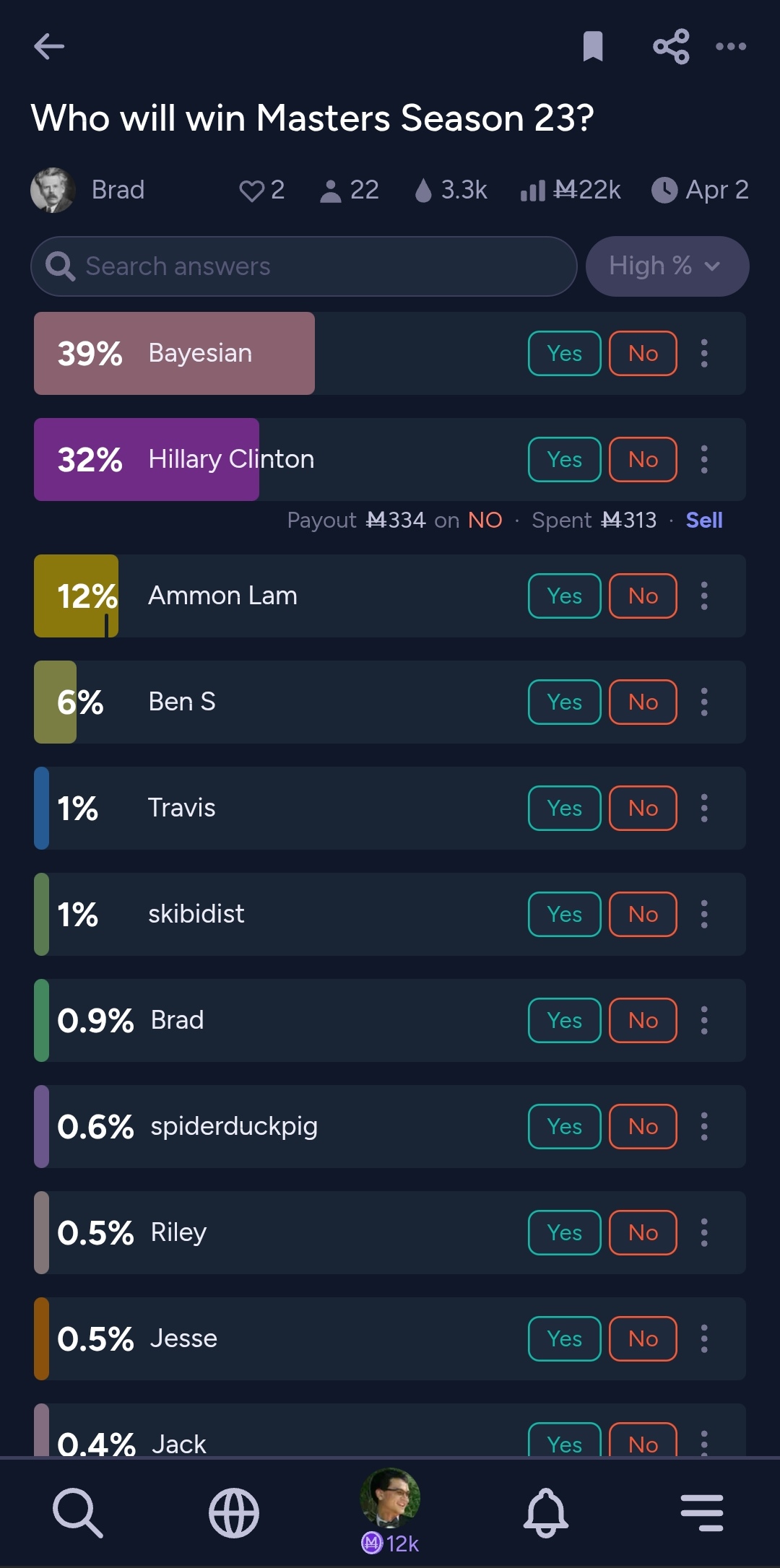View traders via the person icon

pyautogui.click(x=331, y=191)
